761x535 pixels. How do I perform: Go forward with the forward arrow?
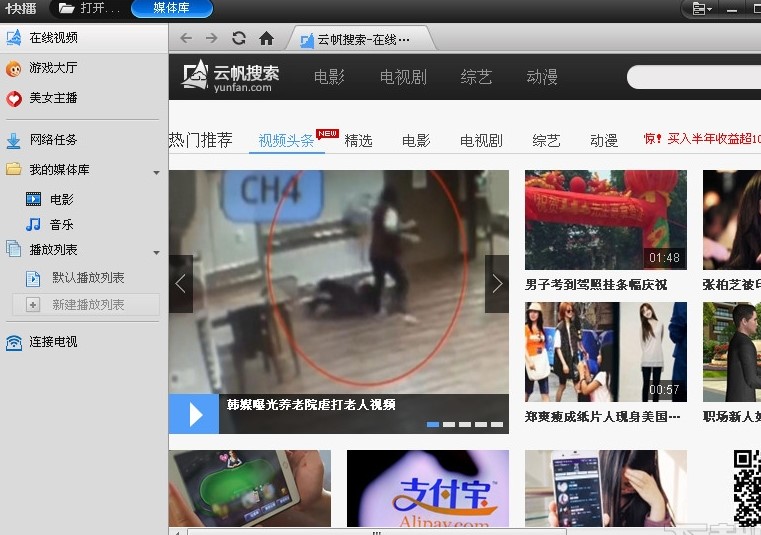point(212,38)
